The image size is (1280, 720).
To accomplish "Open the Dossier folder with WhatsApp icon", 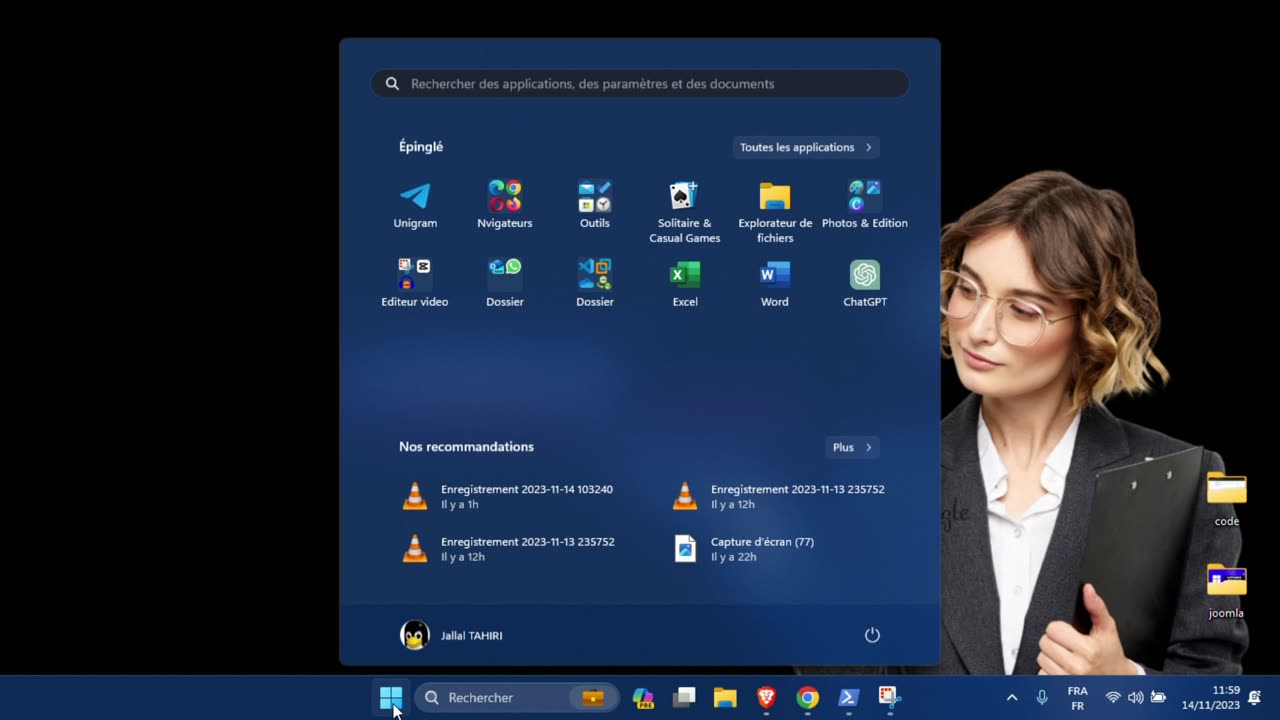I will 505,283.
